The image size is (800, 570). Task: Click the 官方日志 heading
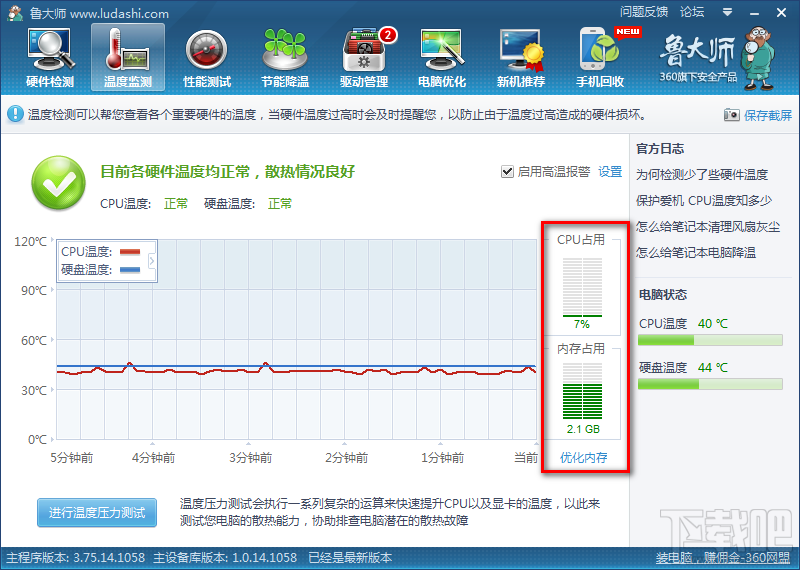click(660, 148)
